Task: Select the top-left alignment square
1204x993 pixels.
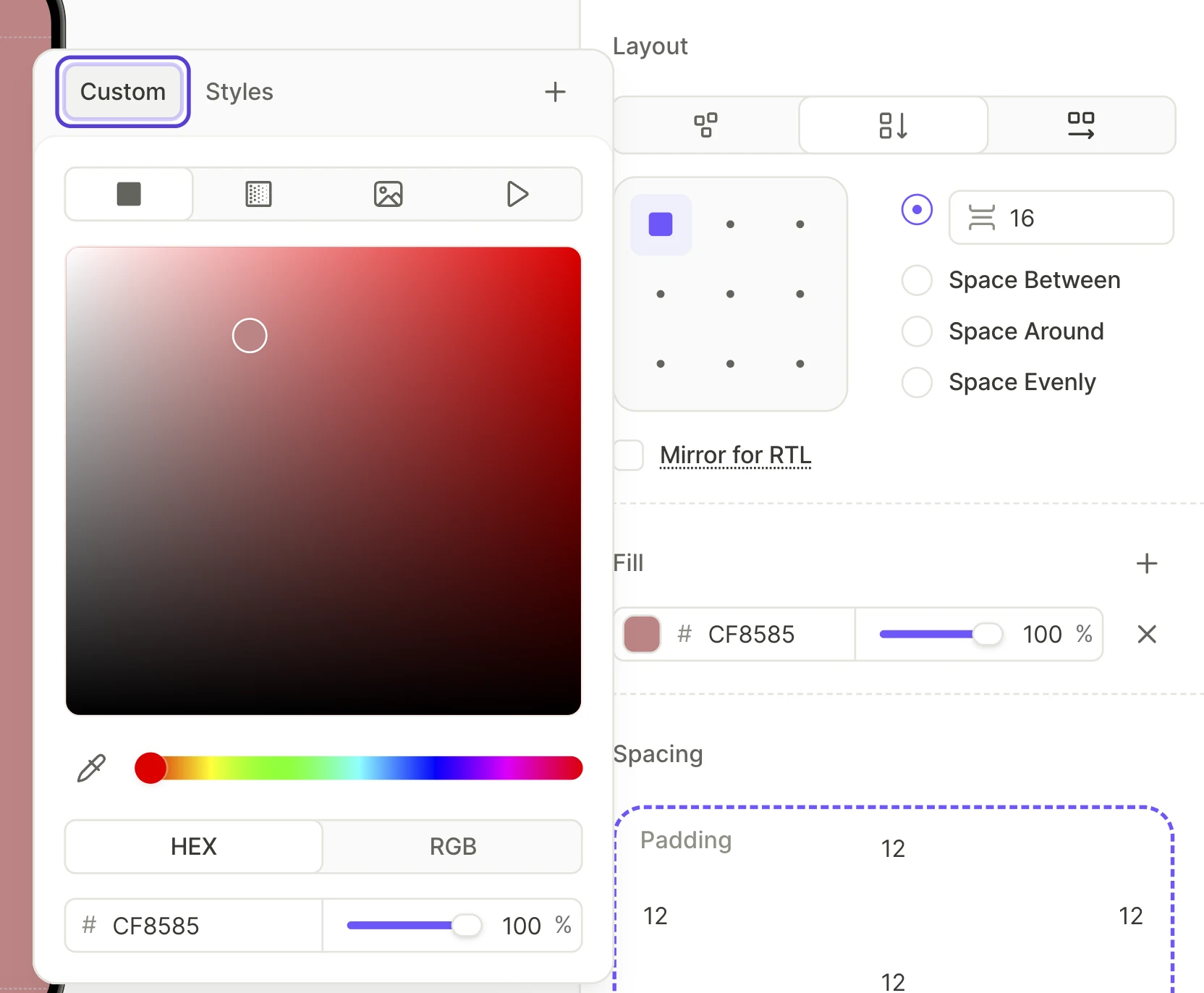Action: [x=661, y=224]
